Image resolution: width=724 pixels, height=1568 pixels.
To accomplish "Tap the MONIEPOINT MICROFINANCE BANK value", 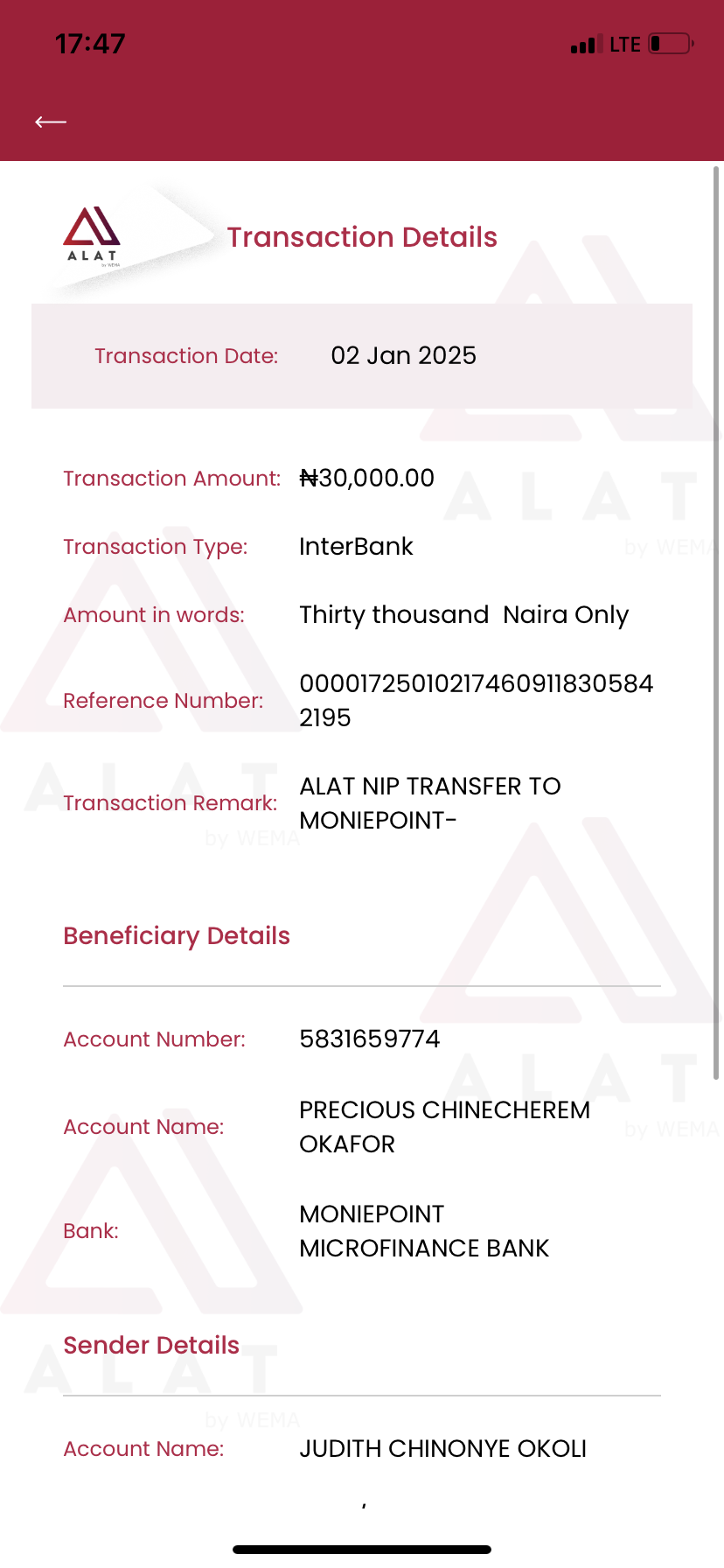I will (424, 1230).
